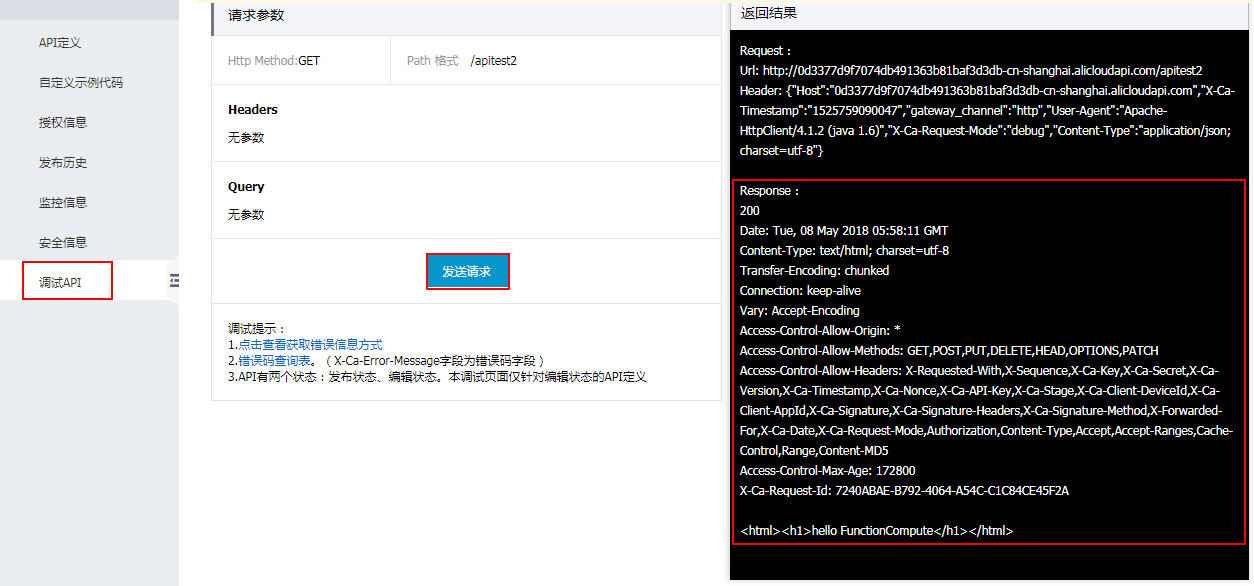1254x586 pixels.
Task: Open the API定义 sidebar item
Action: (x=59, y=43)
